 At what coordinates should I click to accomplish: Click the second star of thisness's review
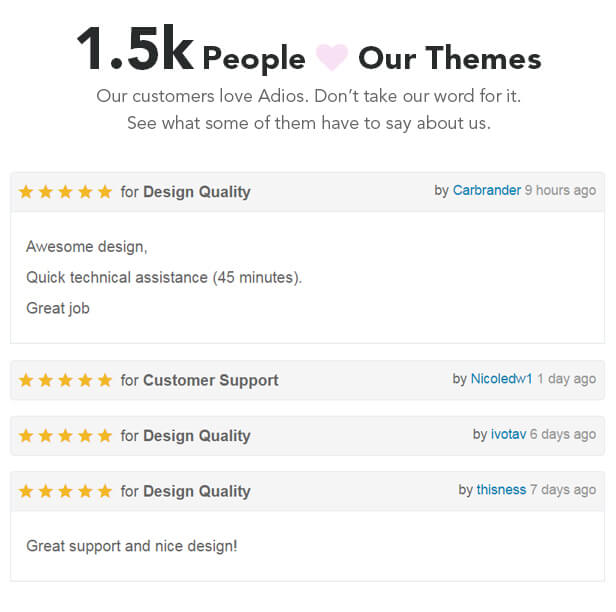(46, 491)
